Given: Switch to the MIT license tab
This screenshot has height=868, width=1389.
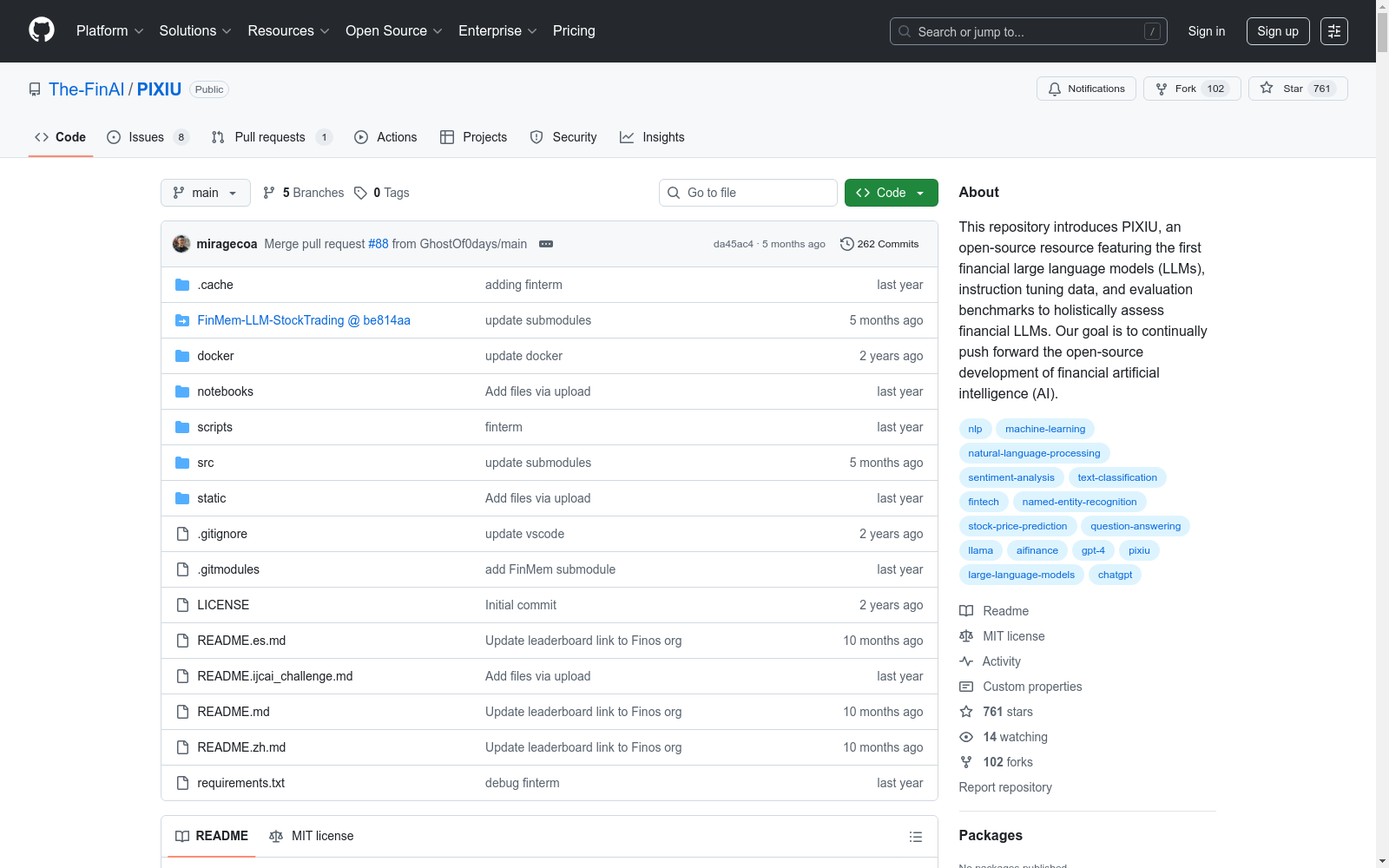Looking at the screenshot, I should (312, 836).
